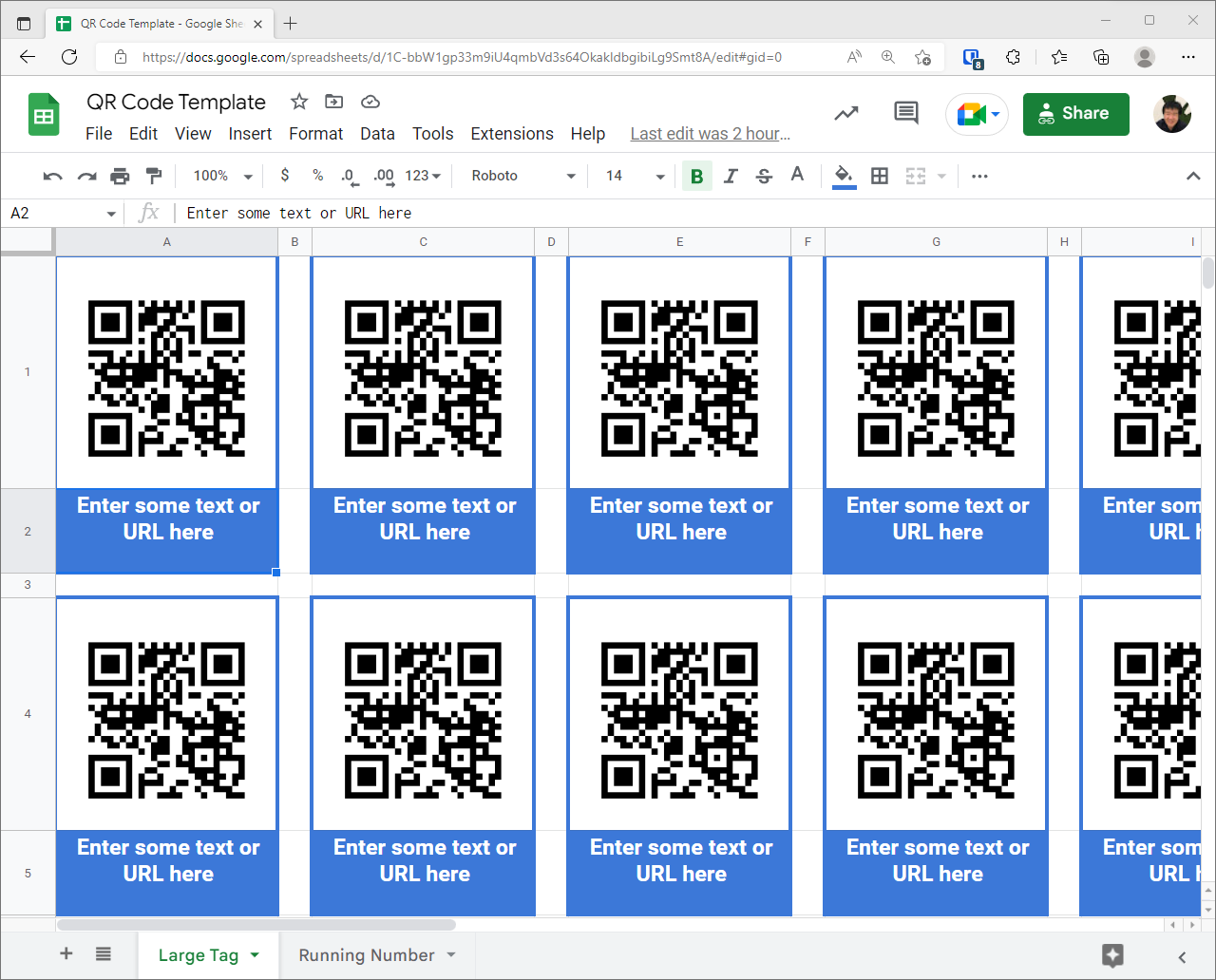Open comment history icon
Viewport: 1216px width, 980px height.
click(x=906, y=114)
